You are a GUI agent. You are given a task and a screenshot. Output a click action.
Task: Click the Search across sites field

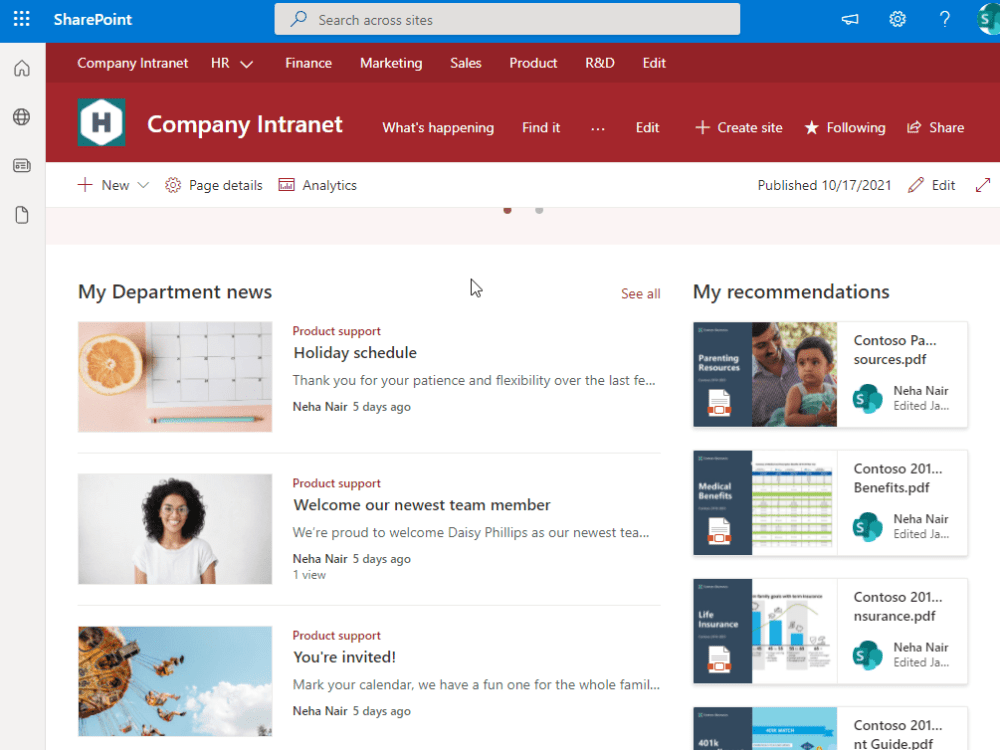tap(507, 19)
